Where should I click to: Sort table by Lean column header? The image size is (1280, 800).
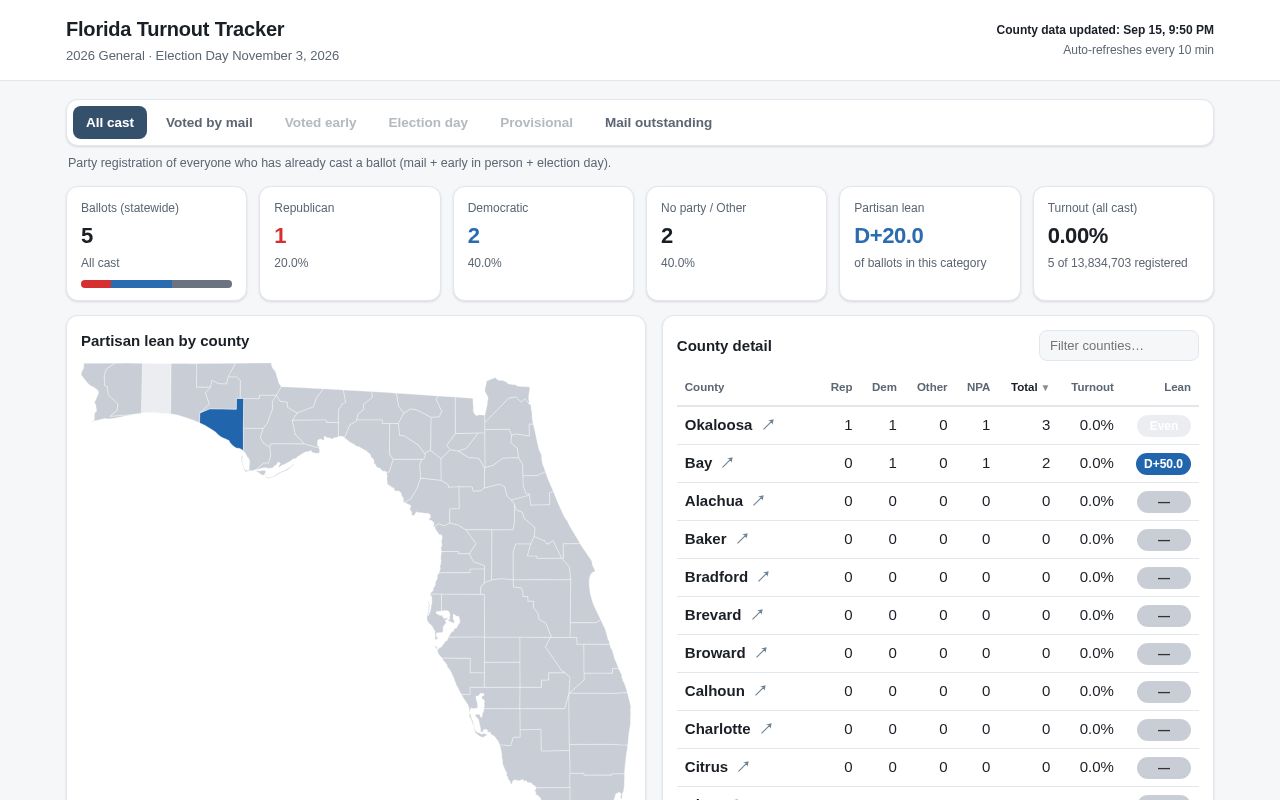point(1177,387)
